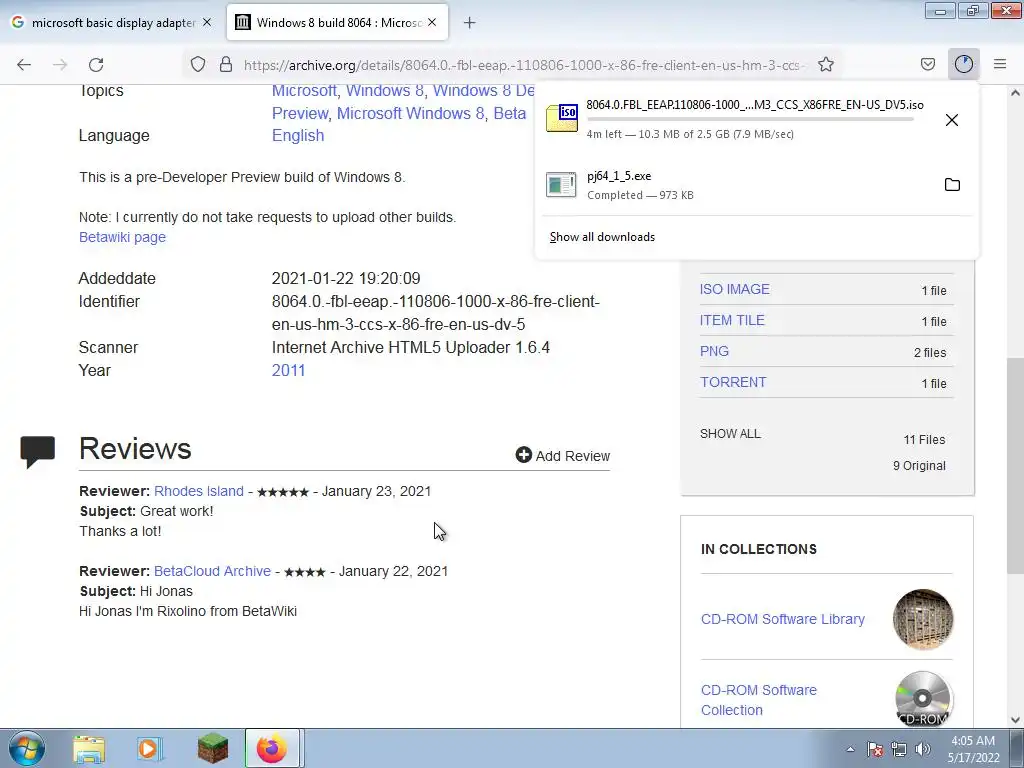This screenshot has width=1024, height=768.
Task: Go back to previous page
Action: (24, 64)
